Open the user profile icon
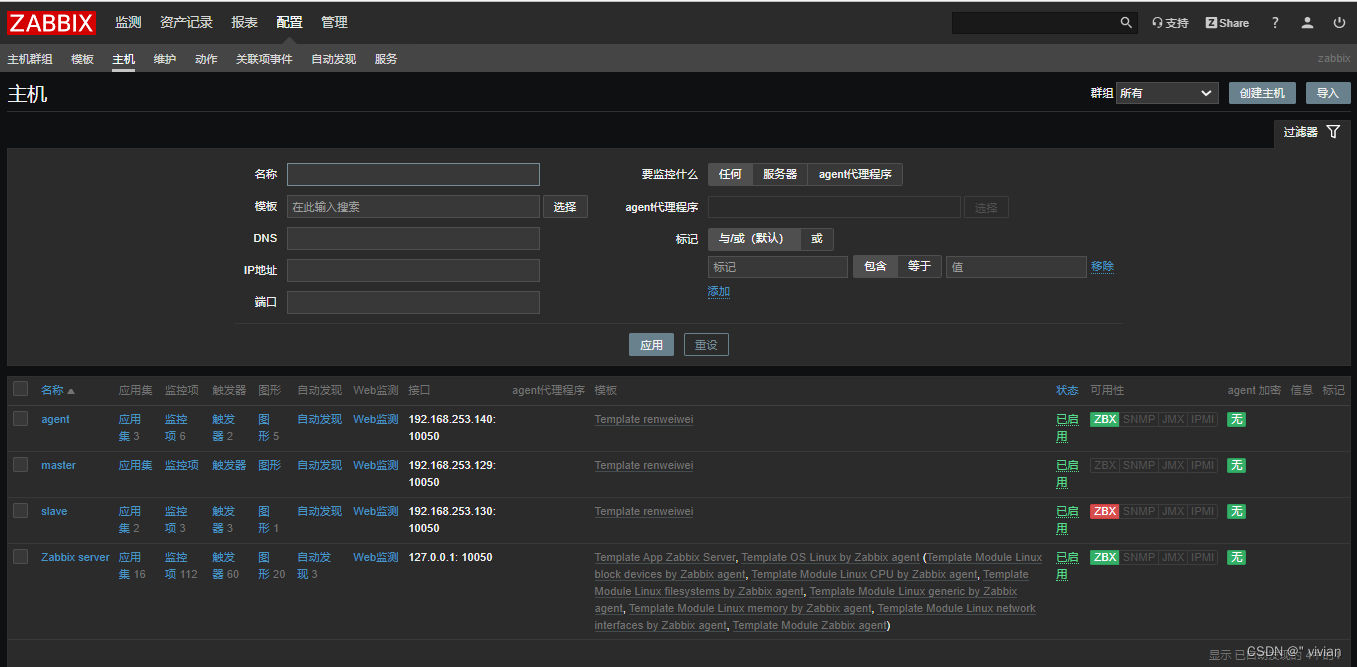The image size is (1357, 667). pos(1307,23)
